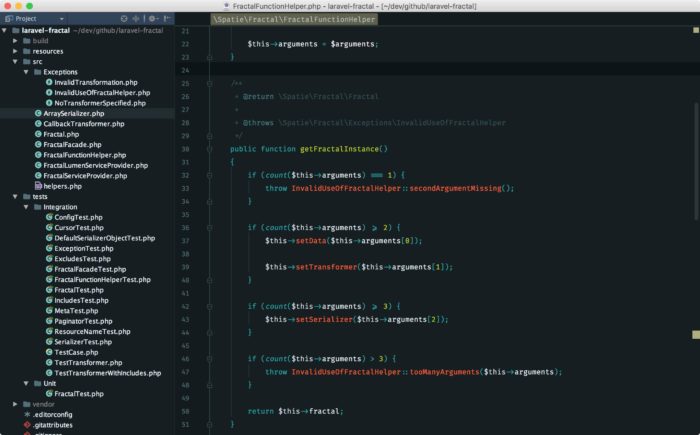
Task: Collapse the Unit folder
Action: pyautogui.click(x=26, y=383)
